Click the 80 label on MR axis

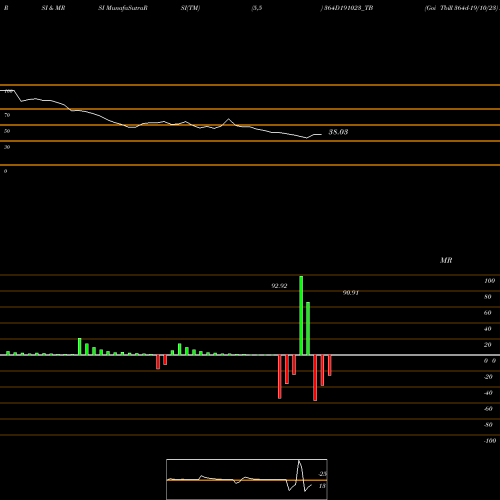point(488,297)
